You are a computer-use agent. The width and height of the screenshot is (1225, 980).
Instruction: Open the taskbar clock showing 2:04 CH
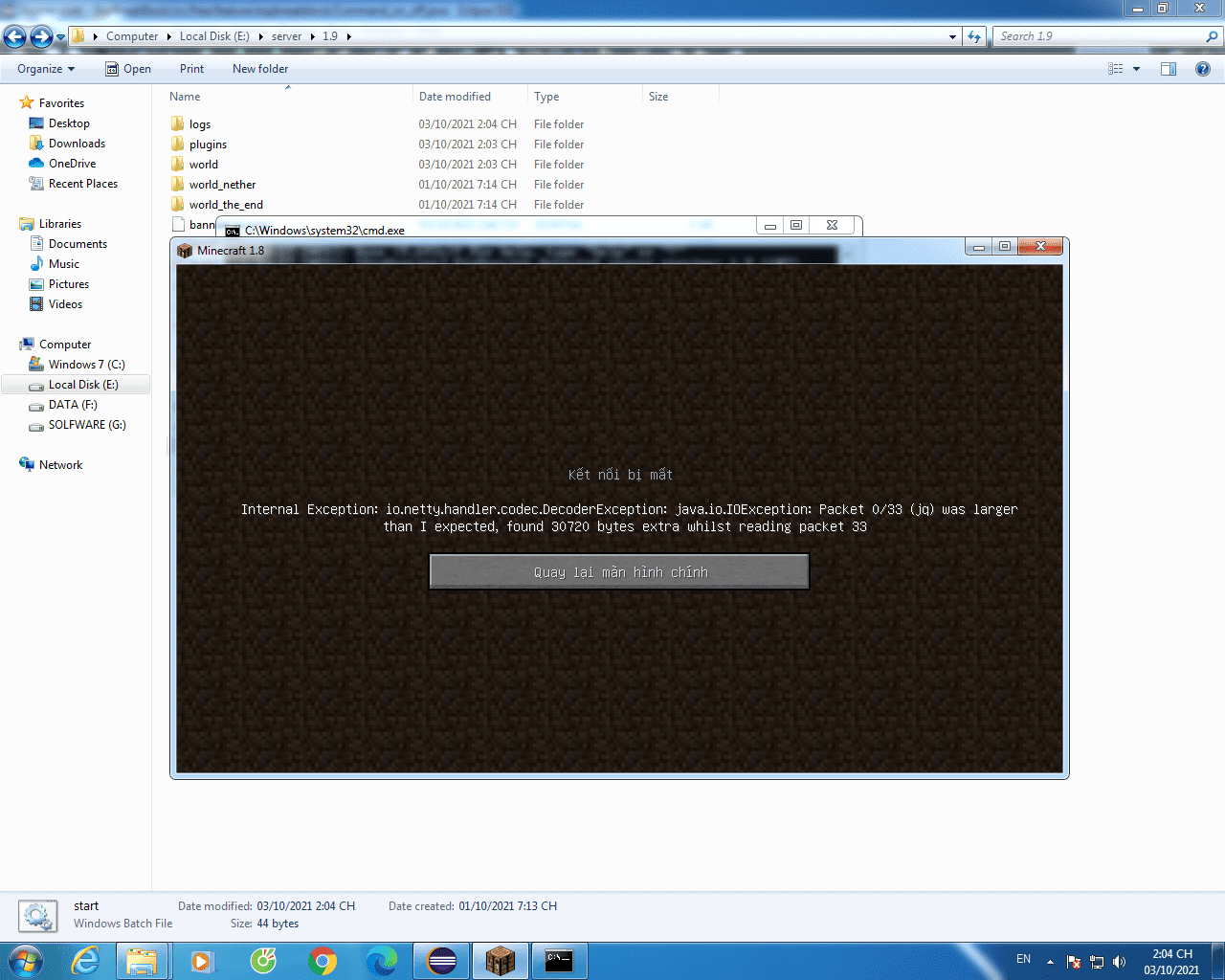click(1171, 962)
